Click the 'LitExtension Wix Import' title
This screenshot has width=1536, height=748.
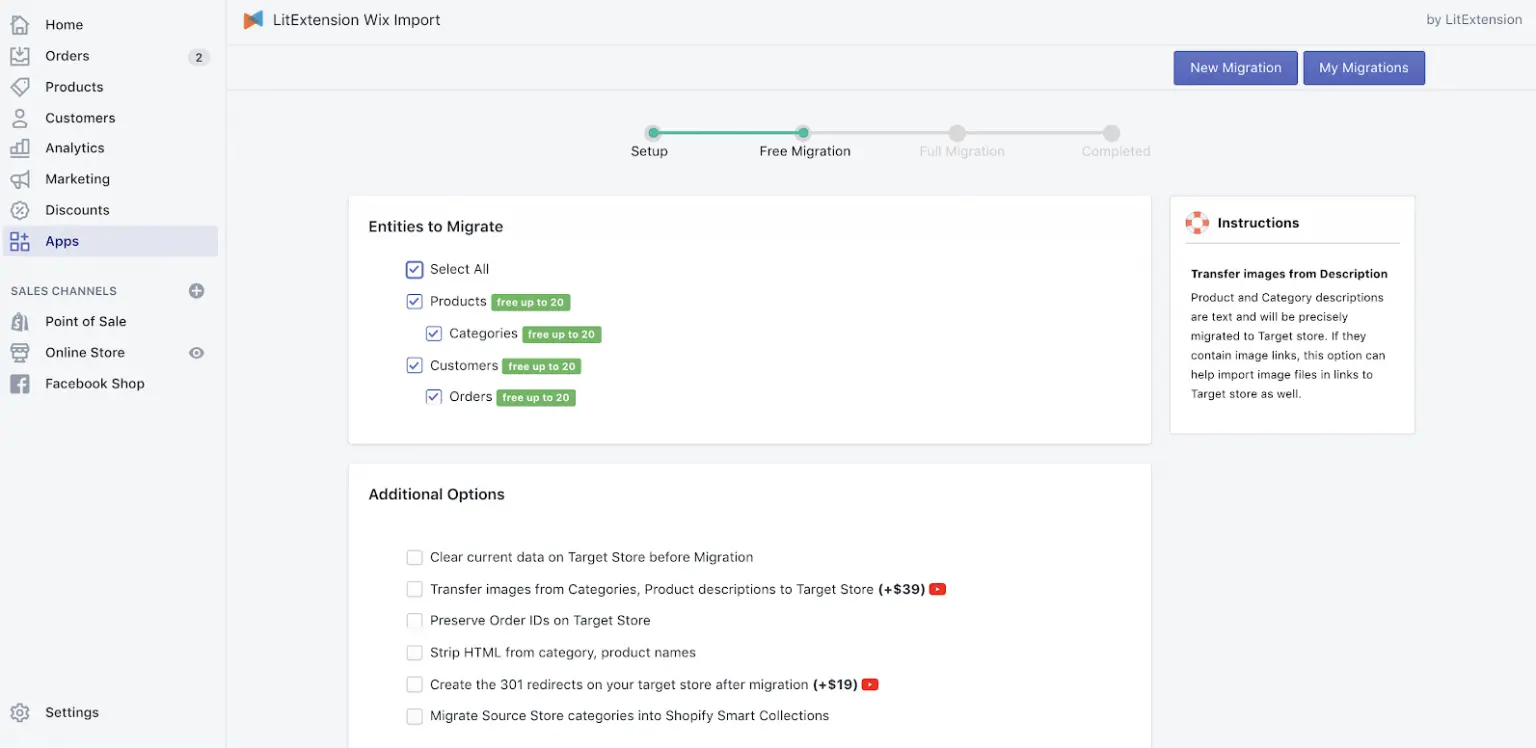(x=356, y=20)
